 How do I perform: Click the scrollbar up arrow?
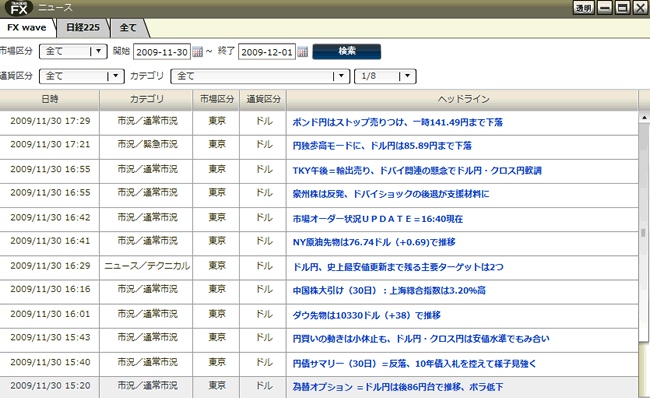pos(644,118)
